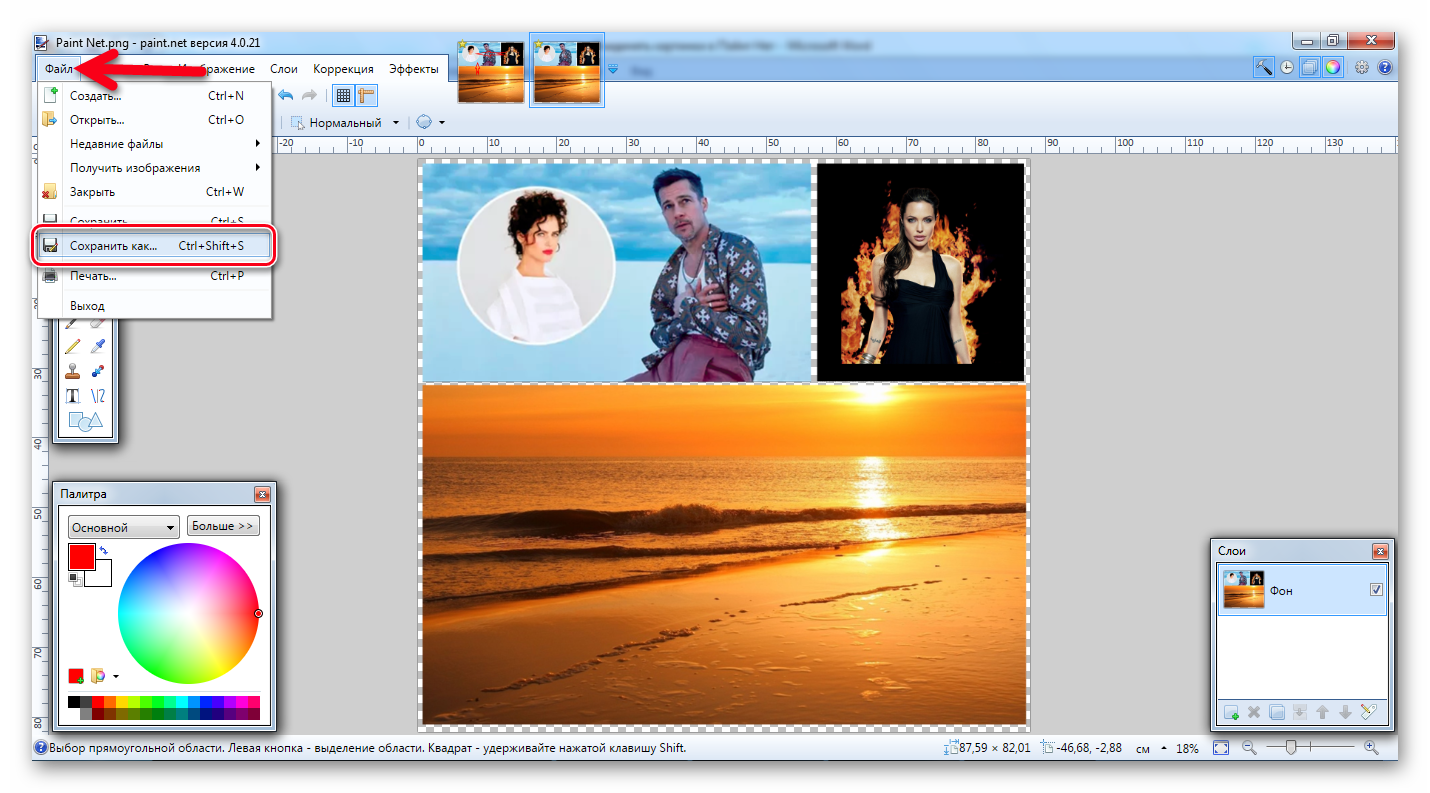Click the 18% zoom value
Image resolution: width=1430 pixels, height=793 pixels.
pyautogui.click(x=1187, y=748)
